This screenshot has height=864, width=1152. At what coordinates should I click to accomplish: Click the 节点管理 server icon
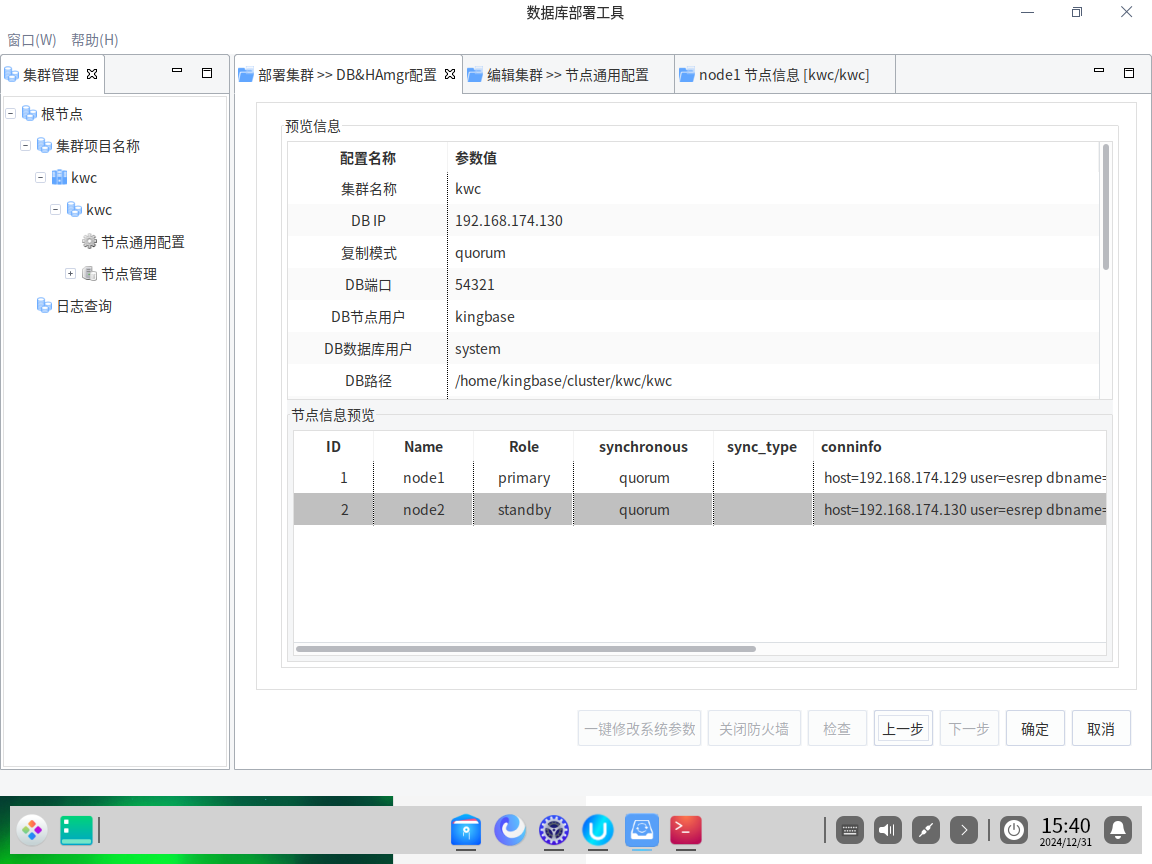point(90,274)
